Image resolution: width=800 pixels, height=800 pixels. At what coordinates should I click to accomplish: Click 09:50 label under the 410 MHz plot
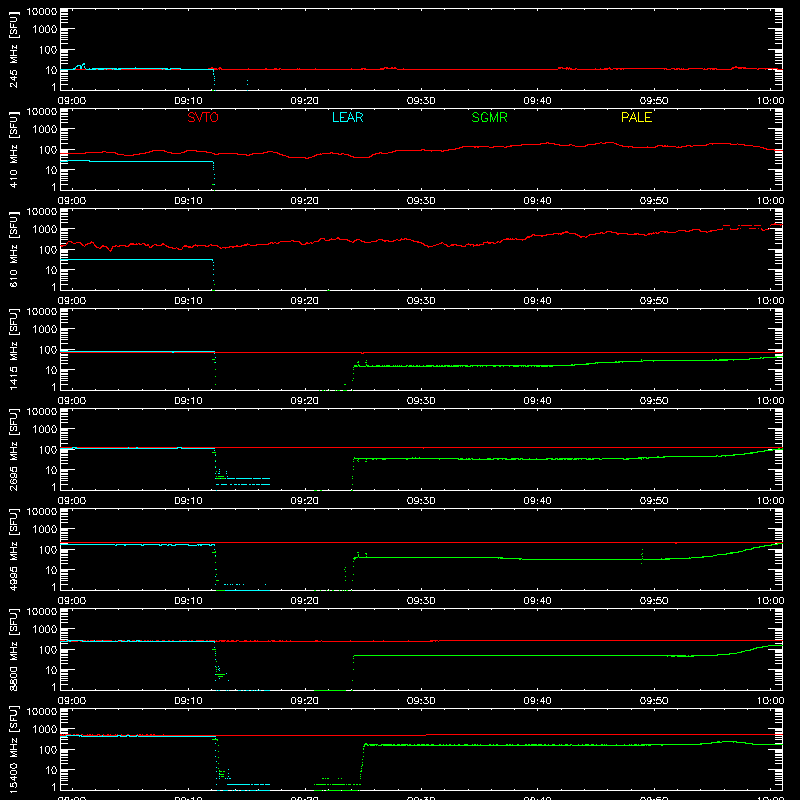click(x=654, y=201)
